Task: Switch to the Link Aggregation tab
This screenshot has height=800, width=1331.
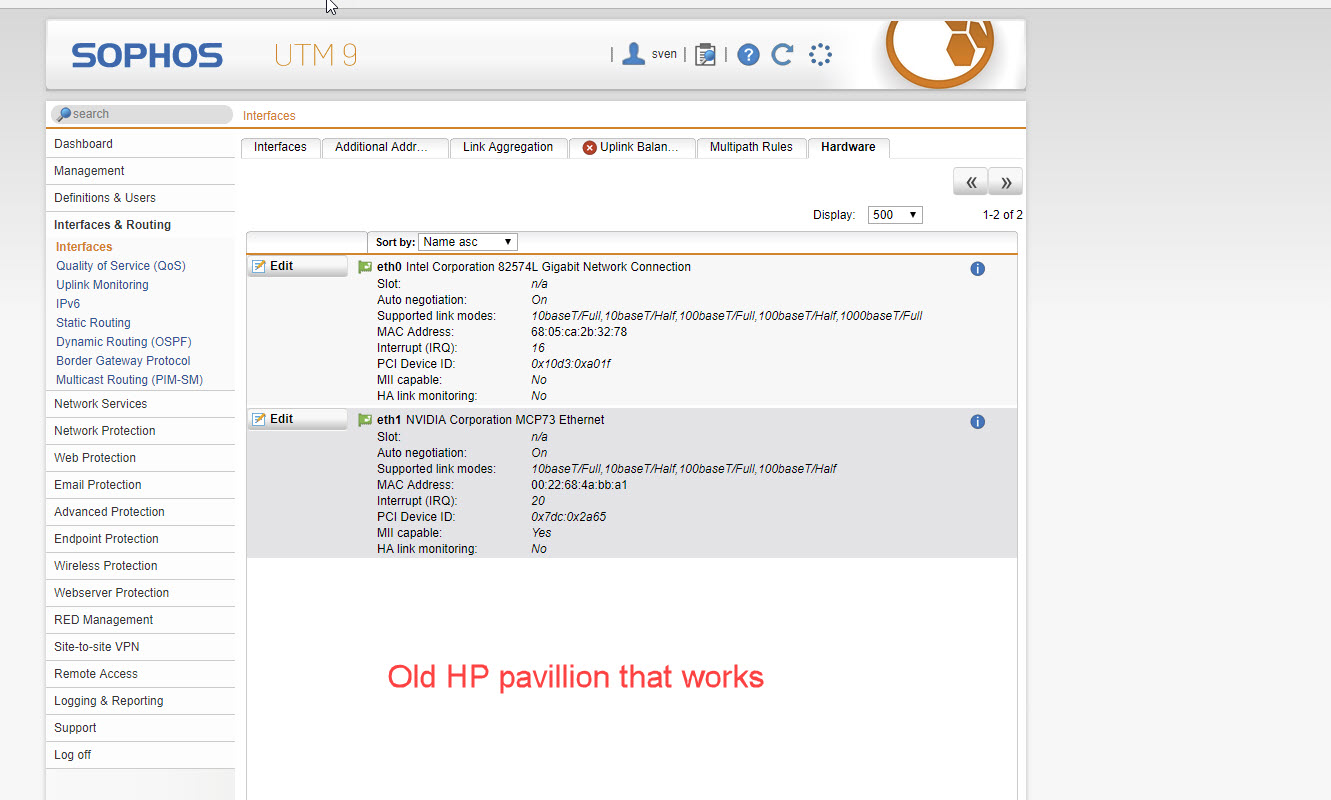Action: coord(508,147)
